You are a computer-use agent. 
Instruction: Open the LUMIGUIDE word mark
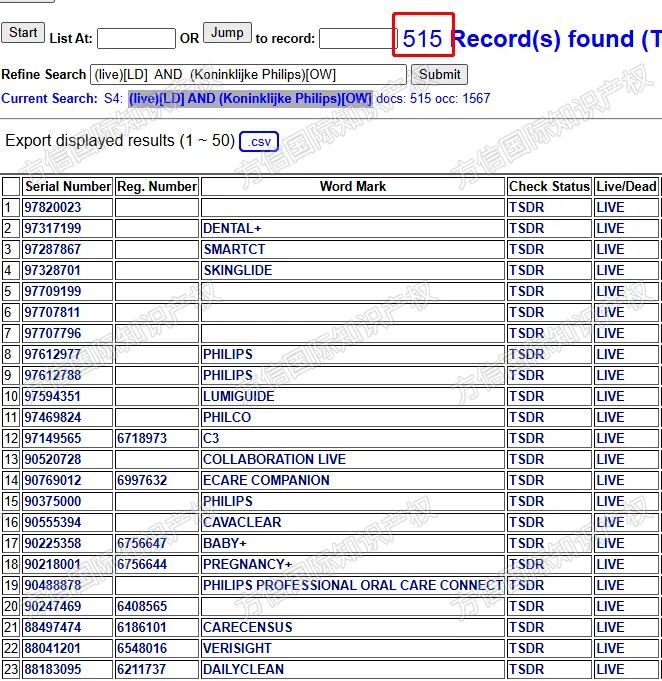(238, 397)
